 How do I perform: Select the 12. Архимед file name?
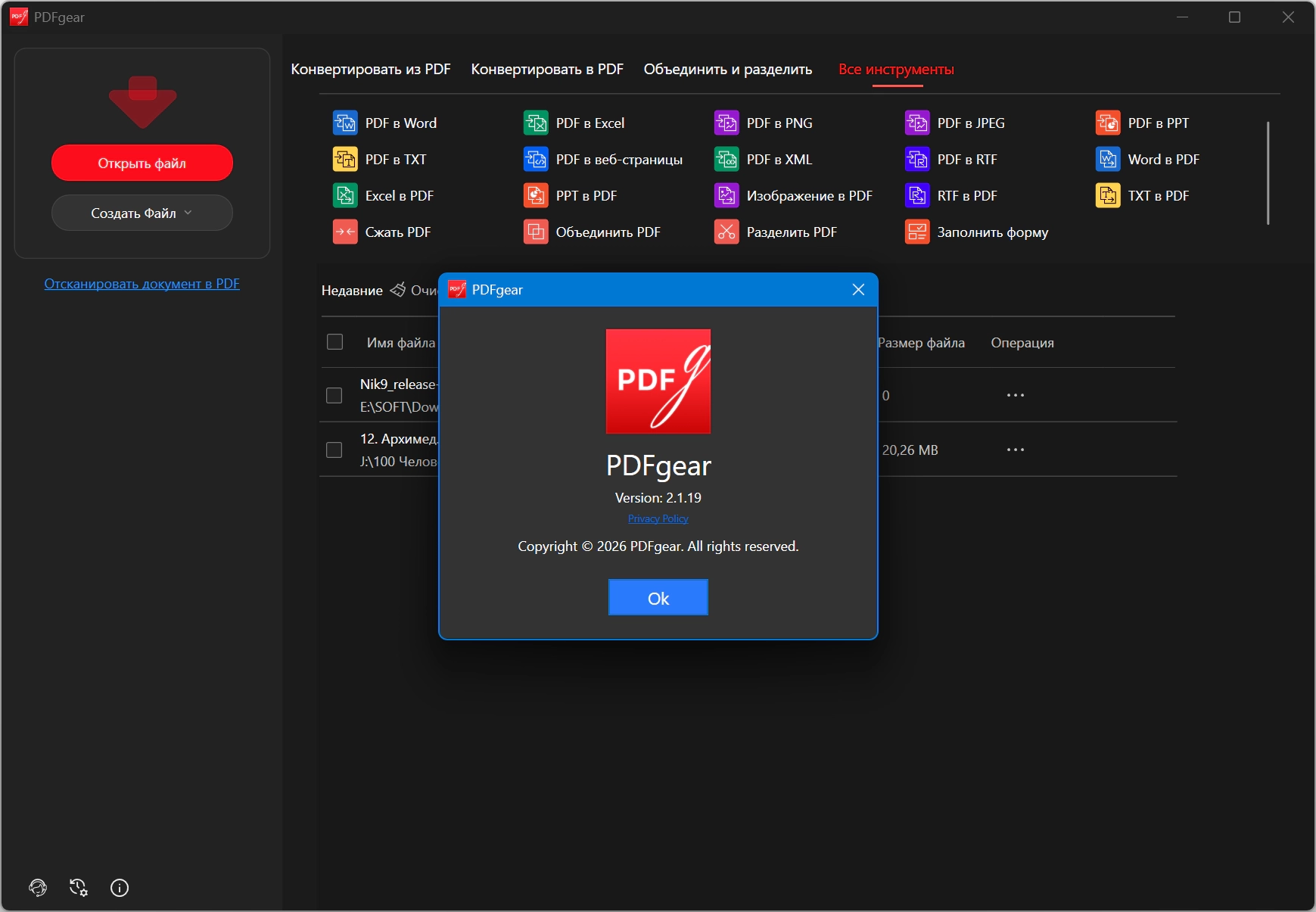coord(399,439)
